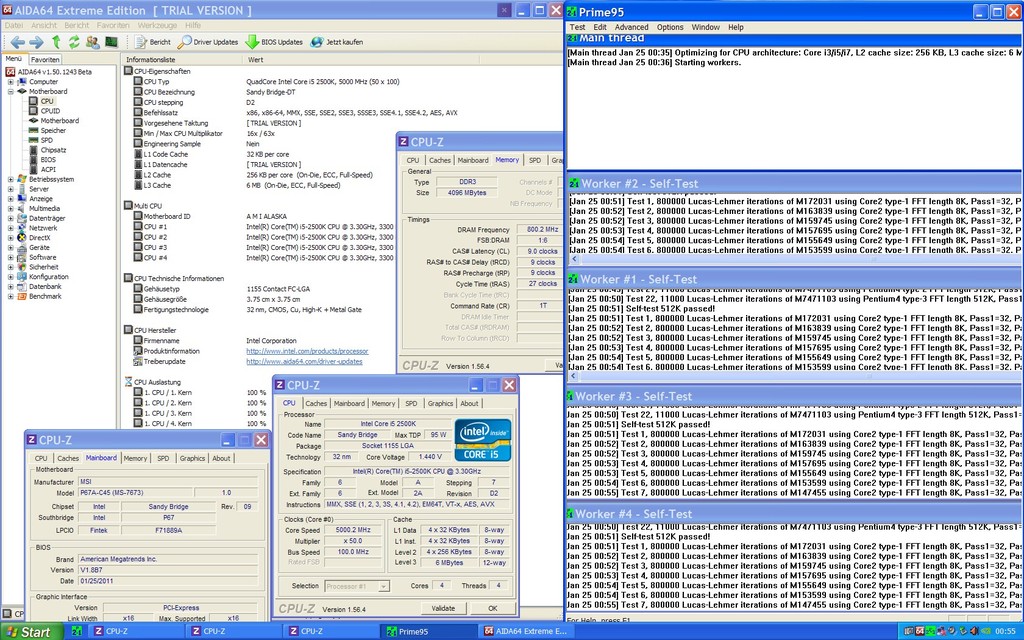
Task: Select BIOS in the AIDA64 tree
Action: pos(48,160)
